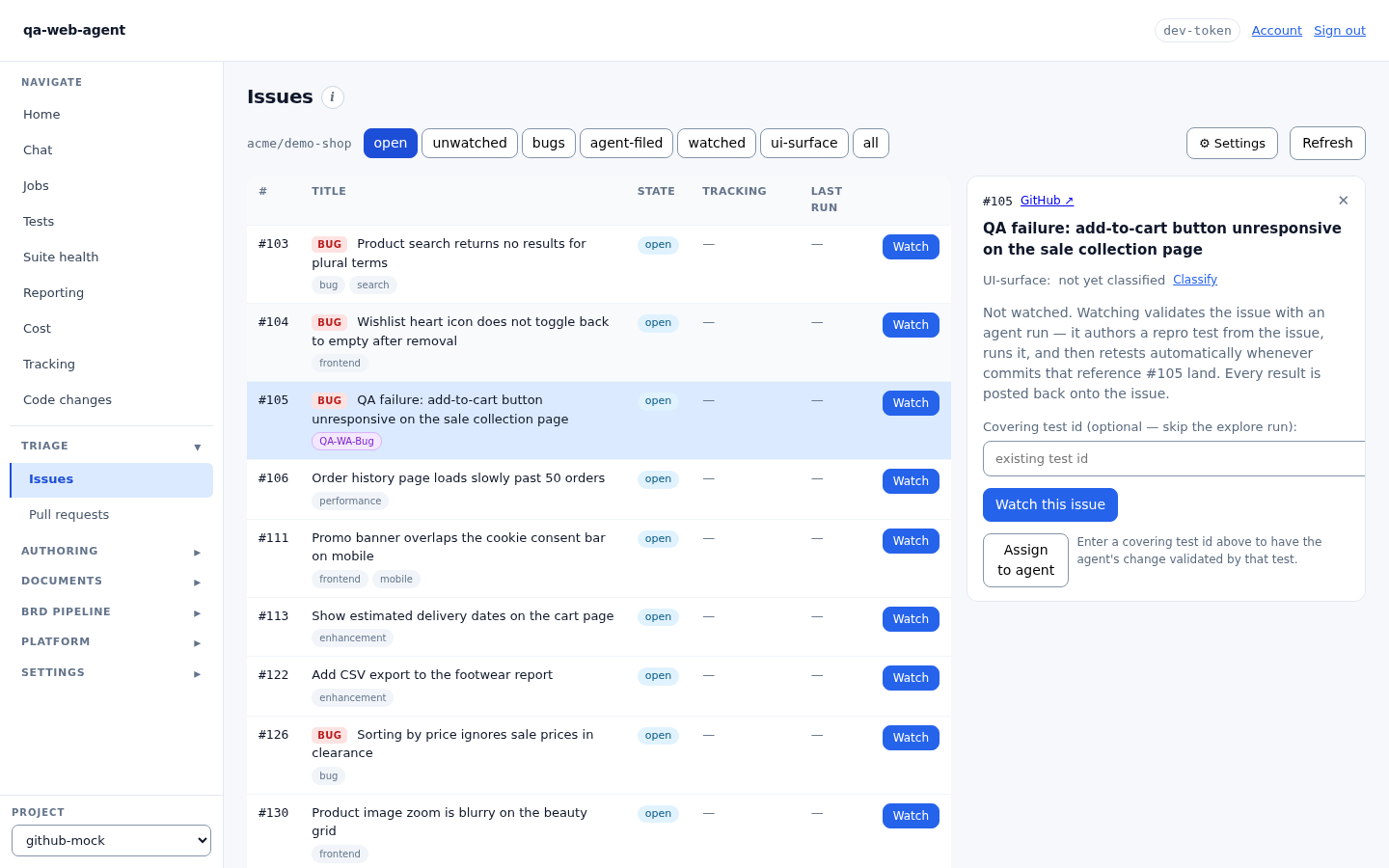This screenshot has height=868, width=1389.
Task: Close the issue #105 detail panel
Action: click(1343, 201)
